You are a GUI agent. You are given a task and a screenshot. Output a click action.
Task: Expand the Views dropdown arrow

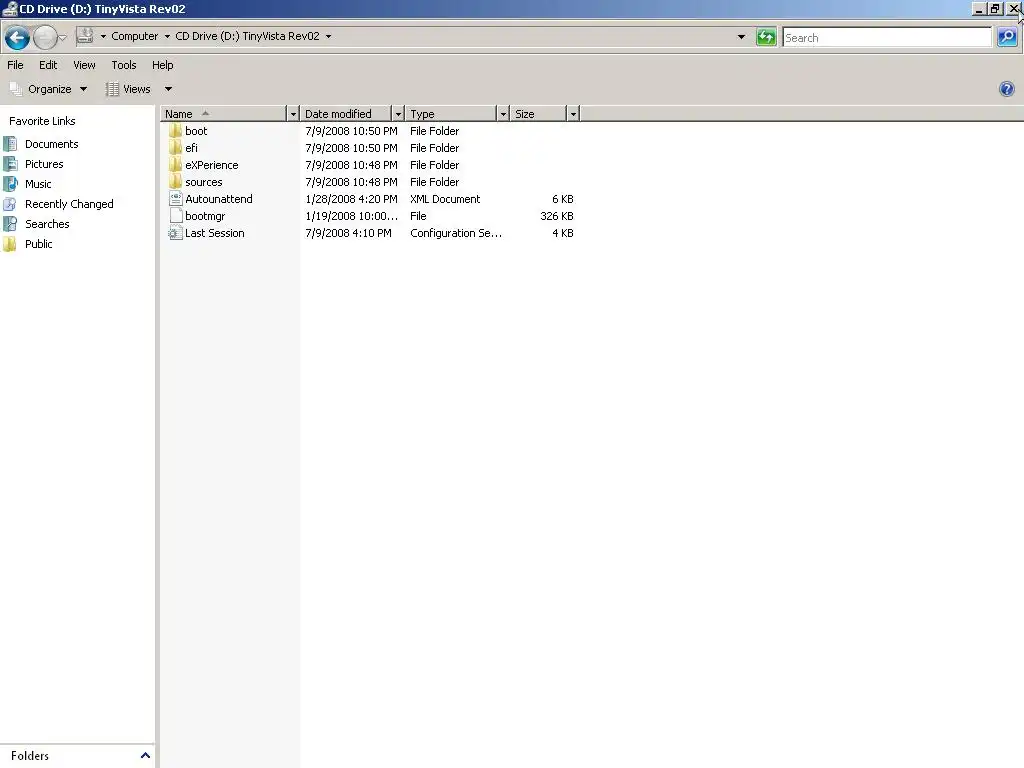pyautogui.click(x=168, y=89)
